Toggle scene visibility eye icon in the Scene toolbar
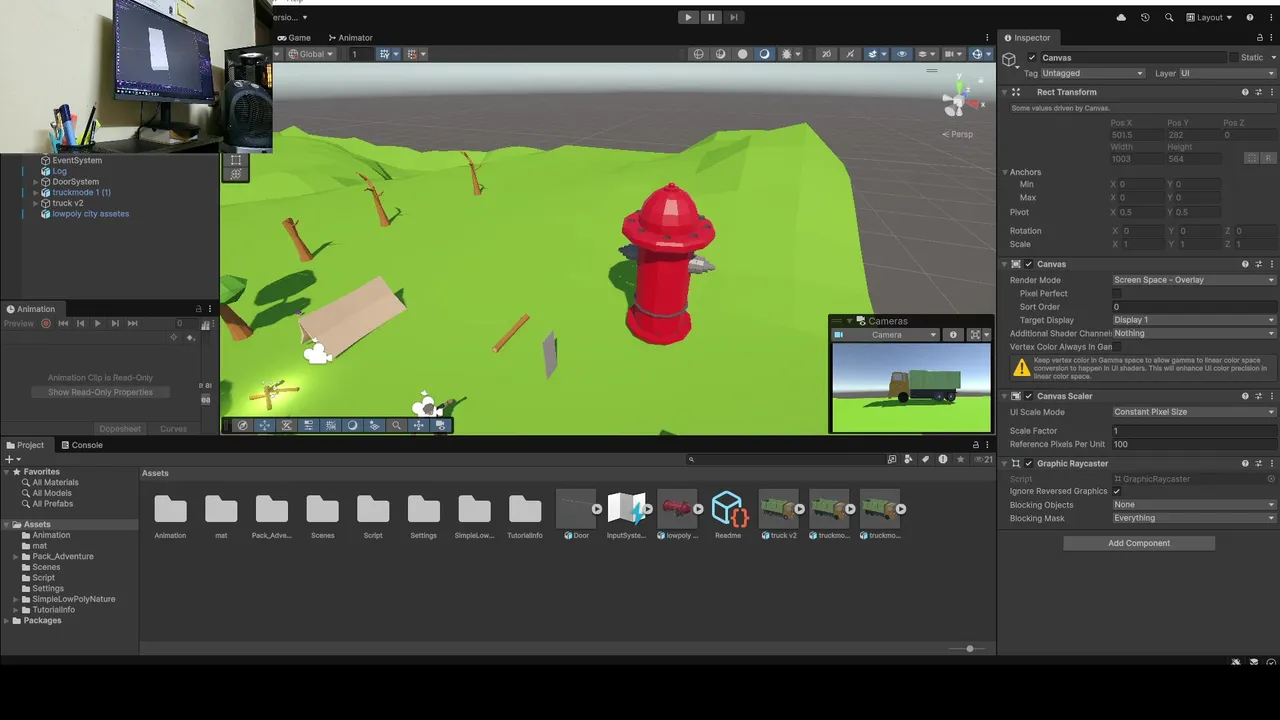Viewport: 1280px width, 720px height. tap(902, 54)
